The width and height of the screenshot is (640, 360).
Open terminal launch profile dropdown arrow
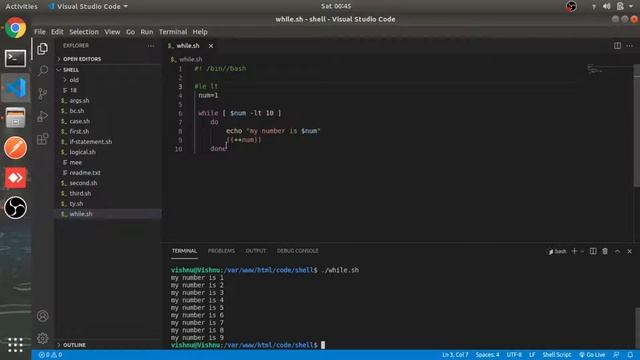tap(582, 251)
